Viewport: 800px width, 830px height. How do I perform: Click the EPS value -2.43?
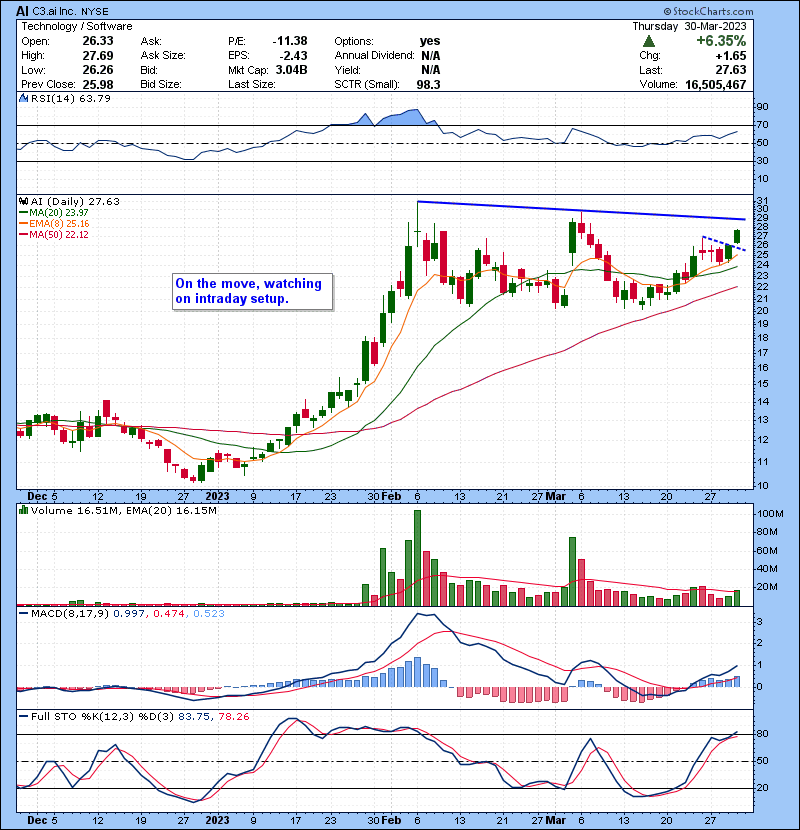(x=293, y=56)
